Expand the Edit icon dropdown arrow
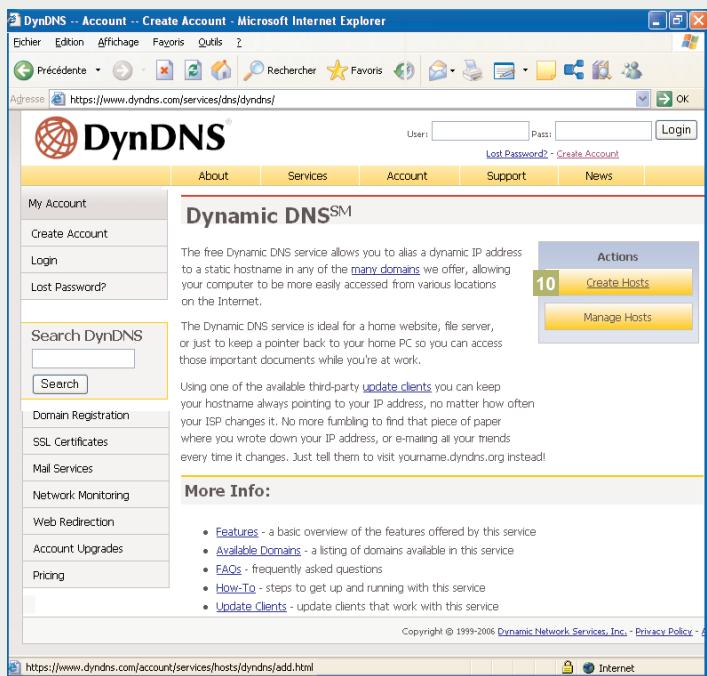707x676 pixels. (525, 70)
